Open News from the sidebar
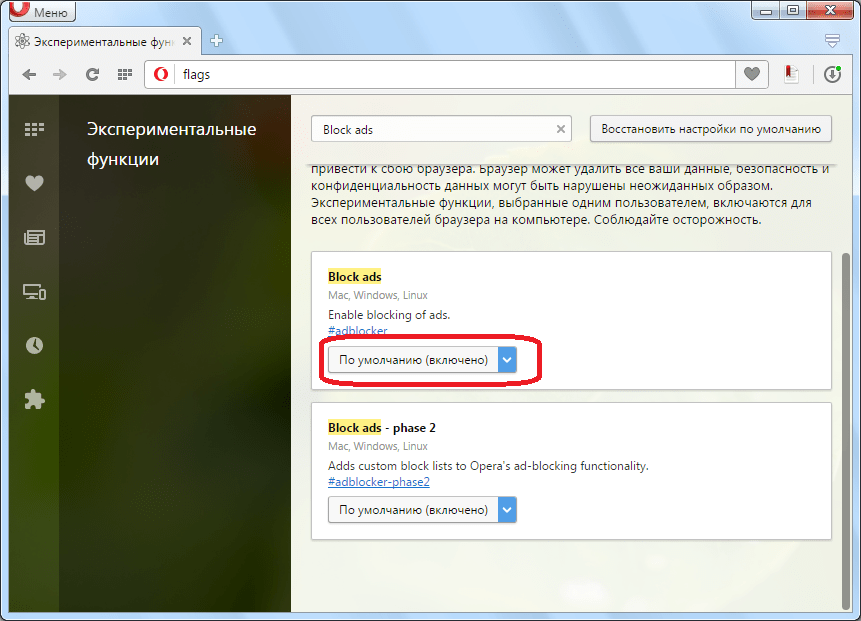861x621 pixels. (x=35, y=238)
